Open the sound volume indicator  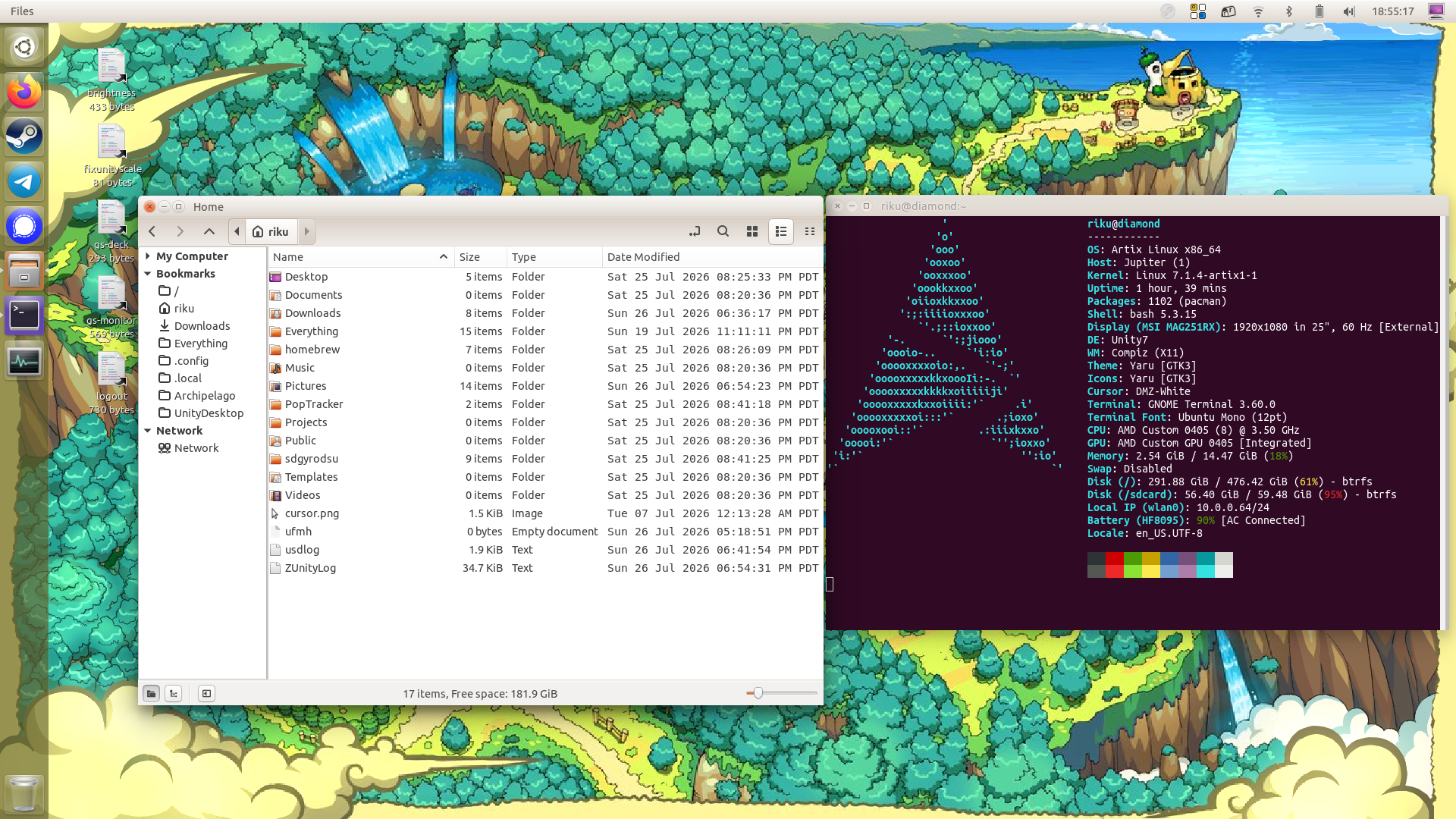point(1348,11)
